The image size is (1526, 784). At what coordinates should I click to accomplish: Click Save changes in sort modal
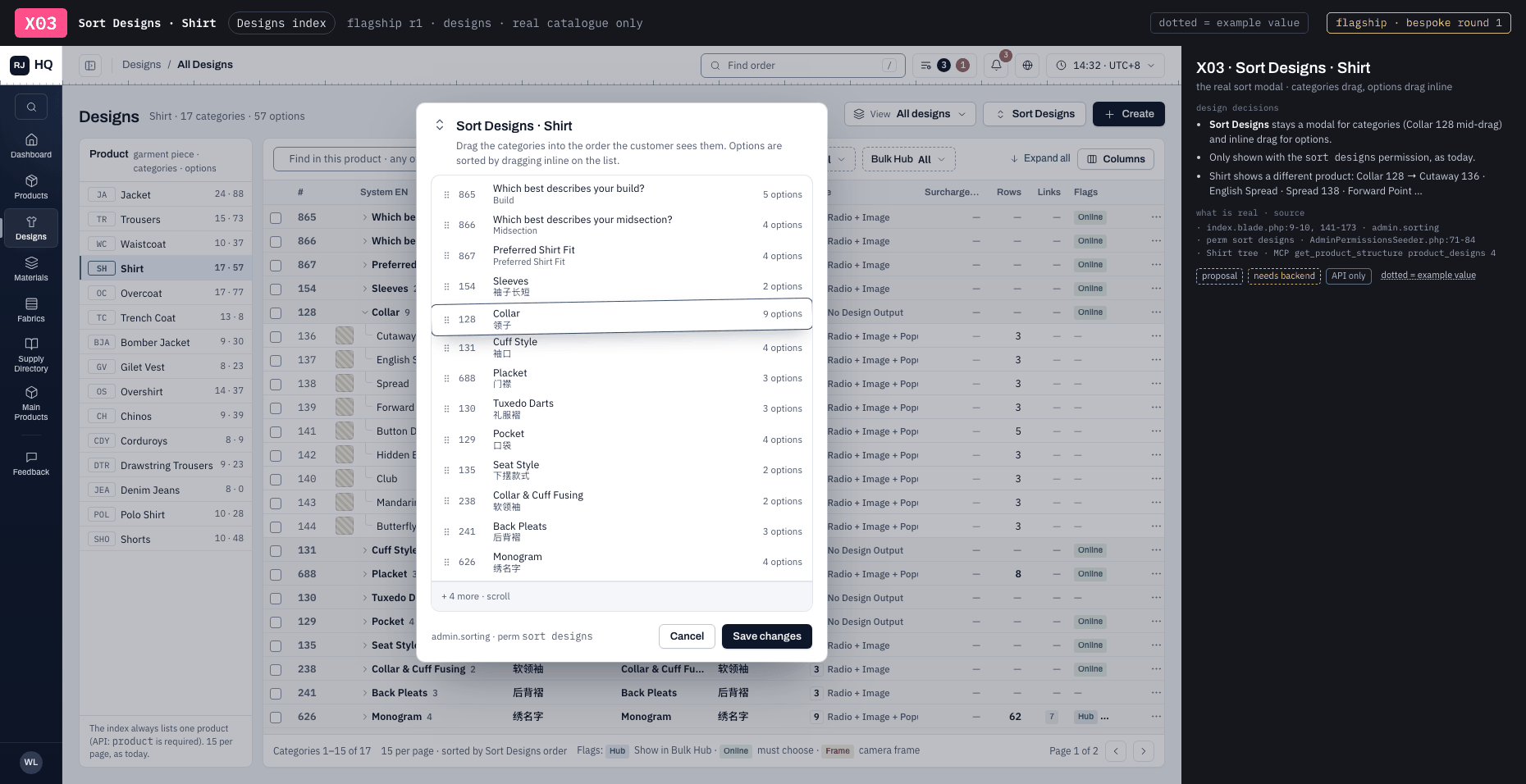766,636
